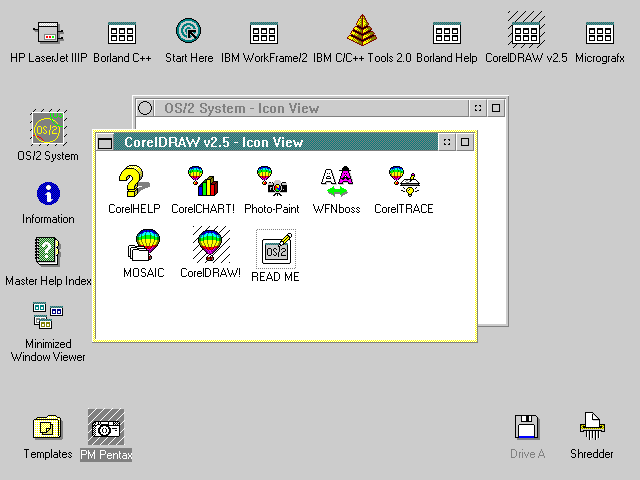Viewport: 640px width, 480px height.
Task: Open the Master Help Index book icon
Action: pos(48,251)
